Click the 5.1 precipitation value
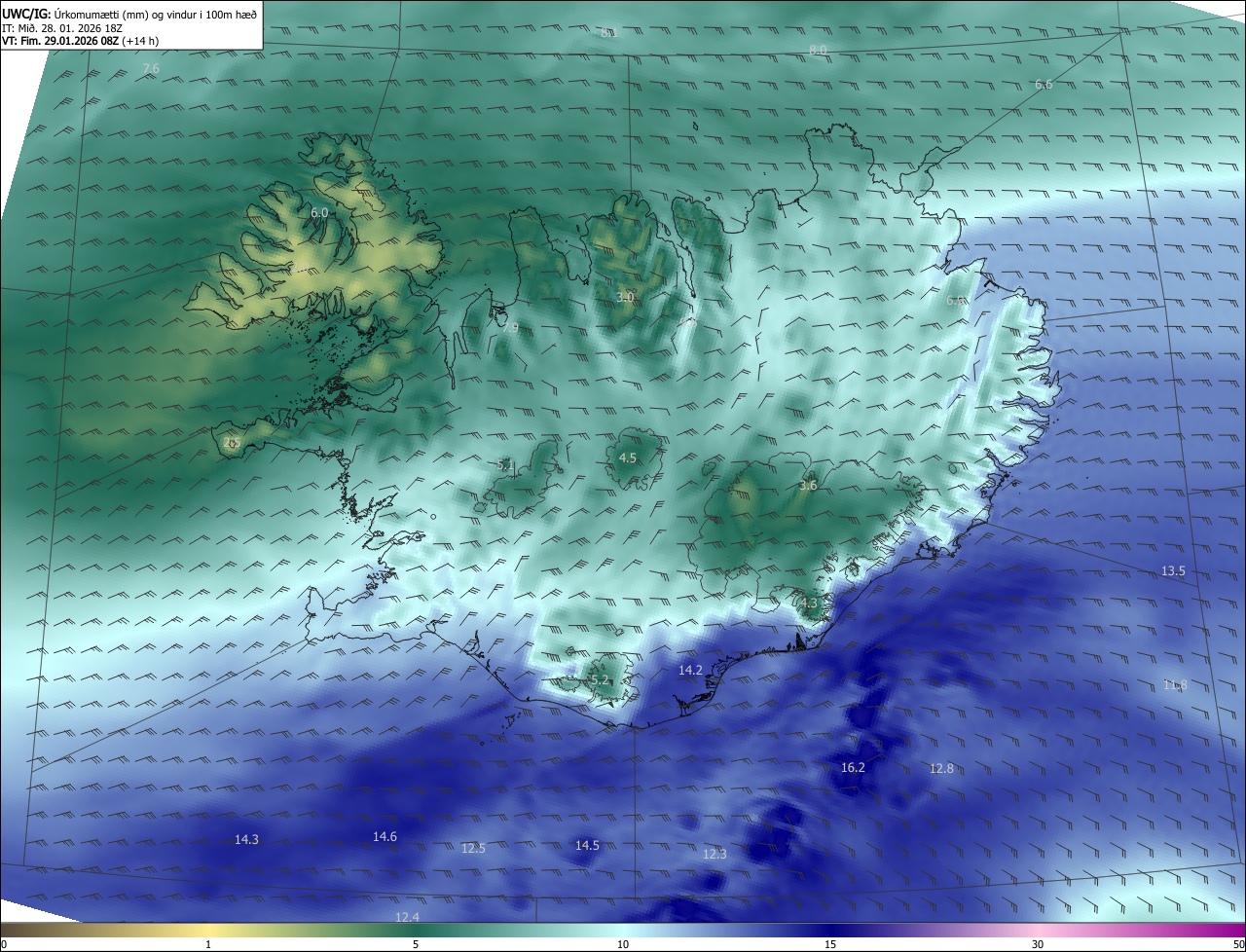The image size is (1246, 952). click(x=505, y=465)
